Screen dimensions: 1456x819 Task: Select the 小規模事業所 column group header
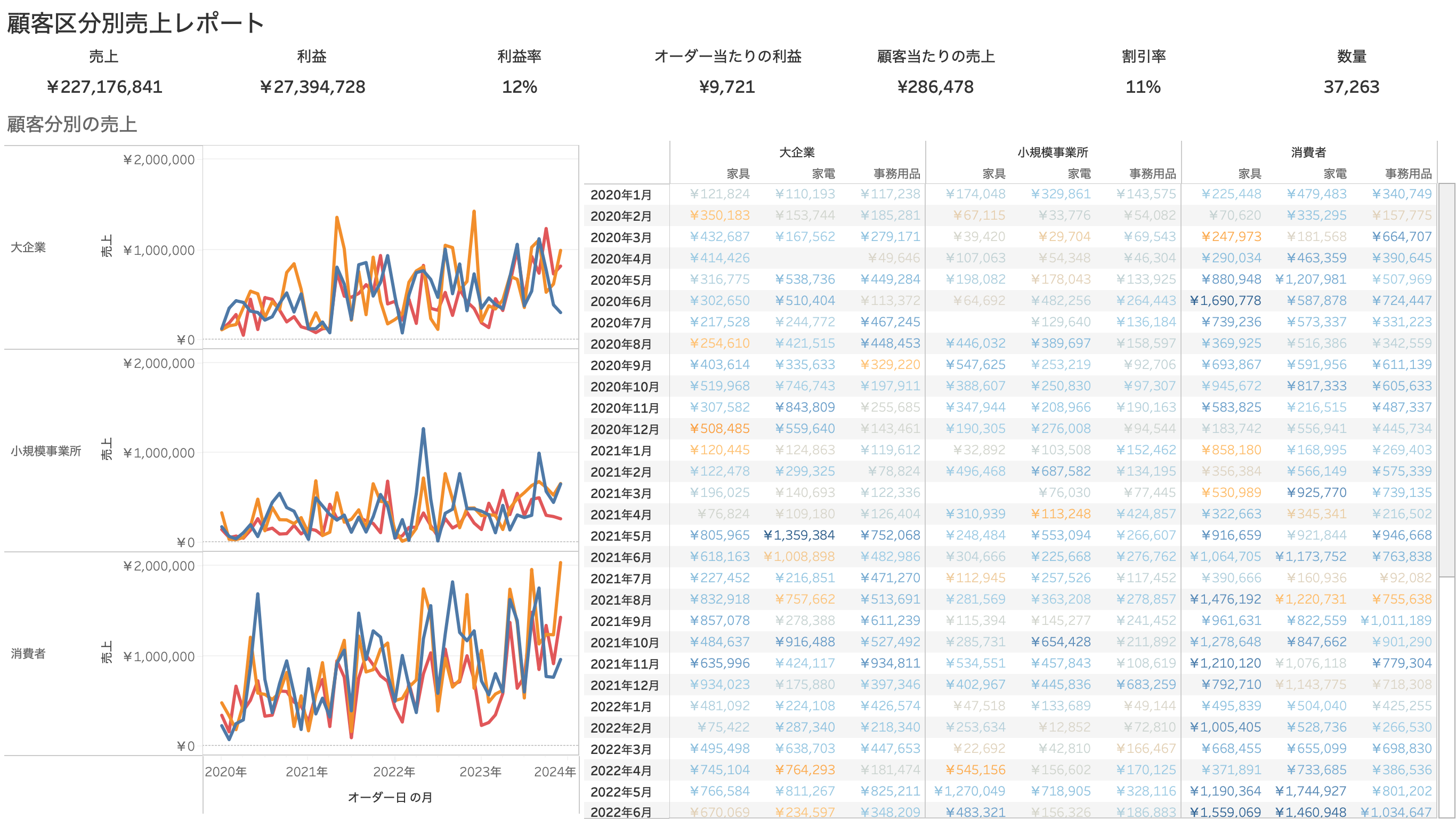coord(1053,152)
